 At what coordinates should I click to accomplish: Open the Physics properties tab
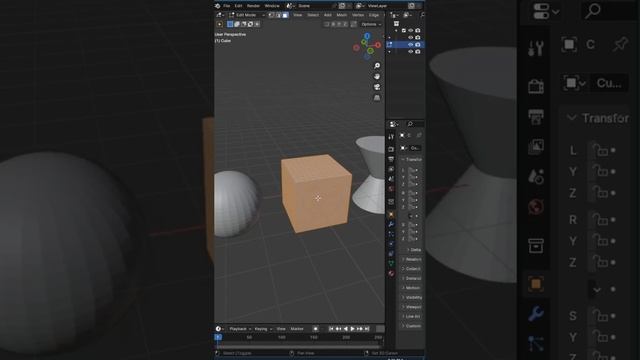[x=391, y=244]
